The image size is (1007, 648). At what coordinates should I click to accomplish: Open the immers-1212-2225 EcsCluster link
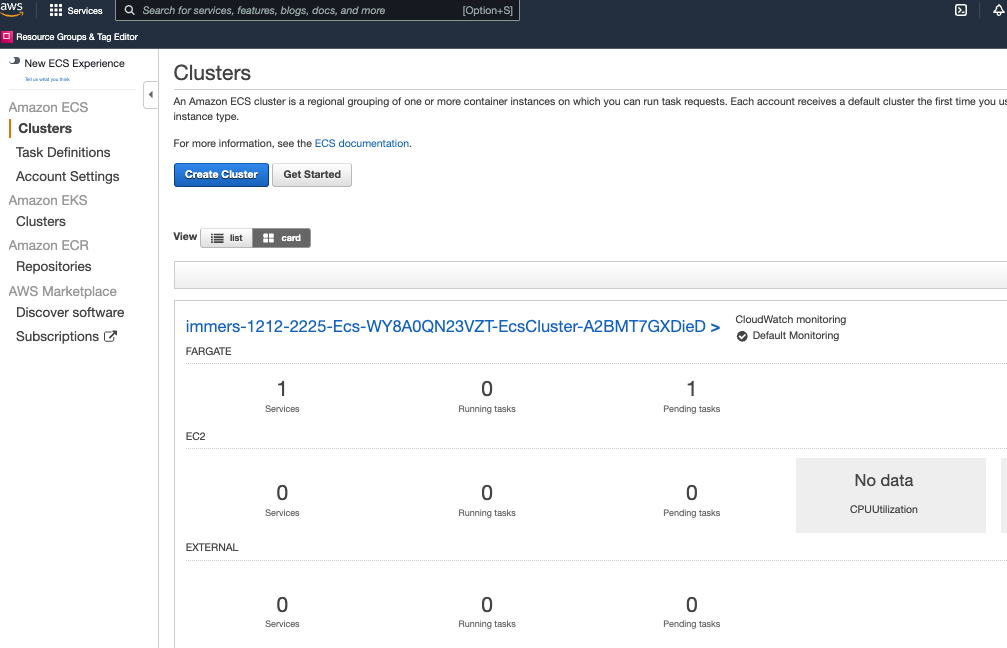click(453, 327)
